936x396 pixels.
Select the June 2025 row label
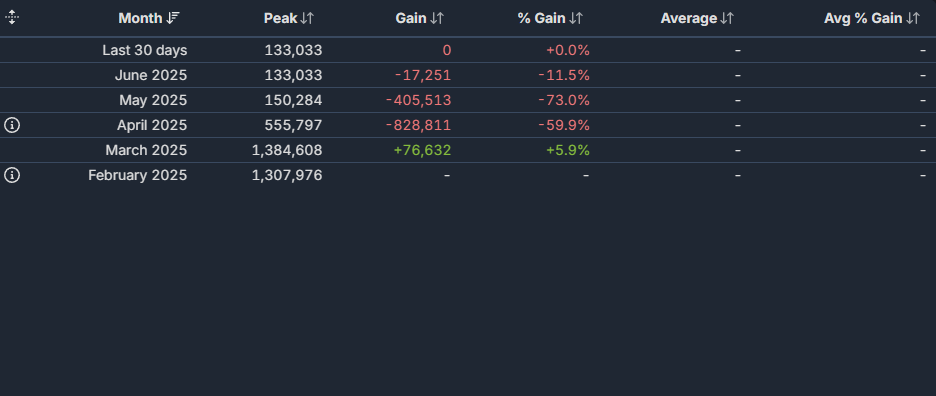coord(151,75)
